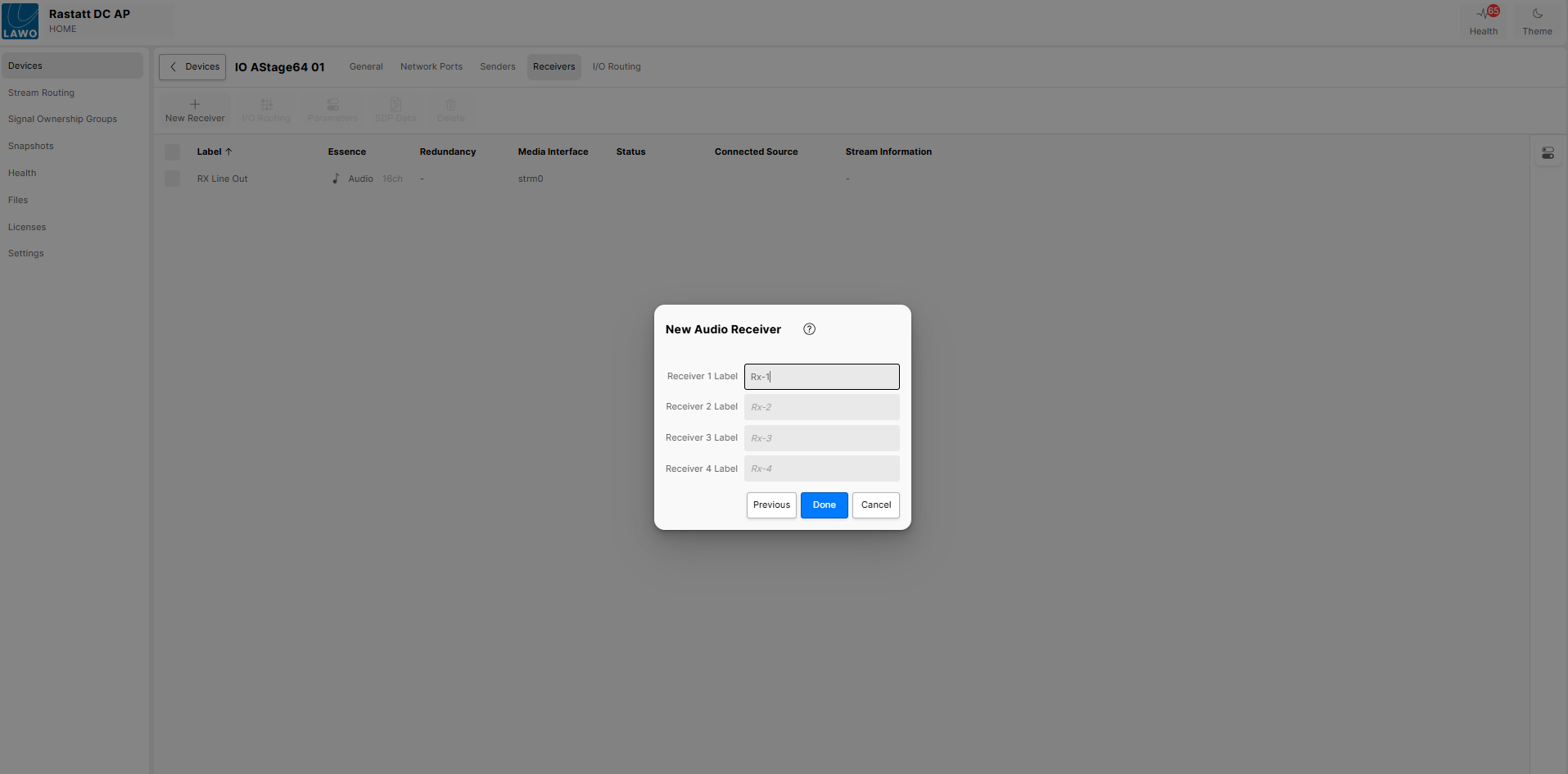Sort by Label column arrow

[x=228, y=152]
